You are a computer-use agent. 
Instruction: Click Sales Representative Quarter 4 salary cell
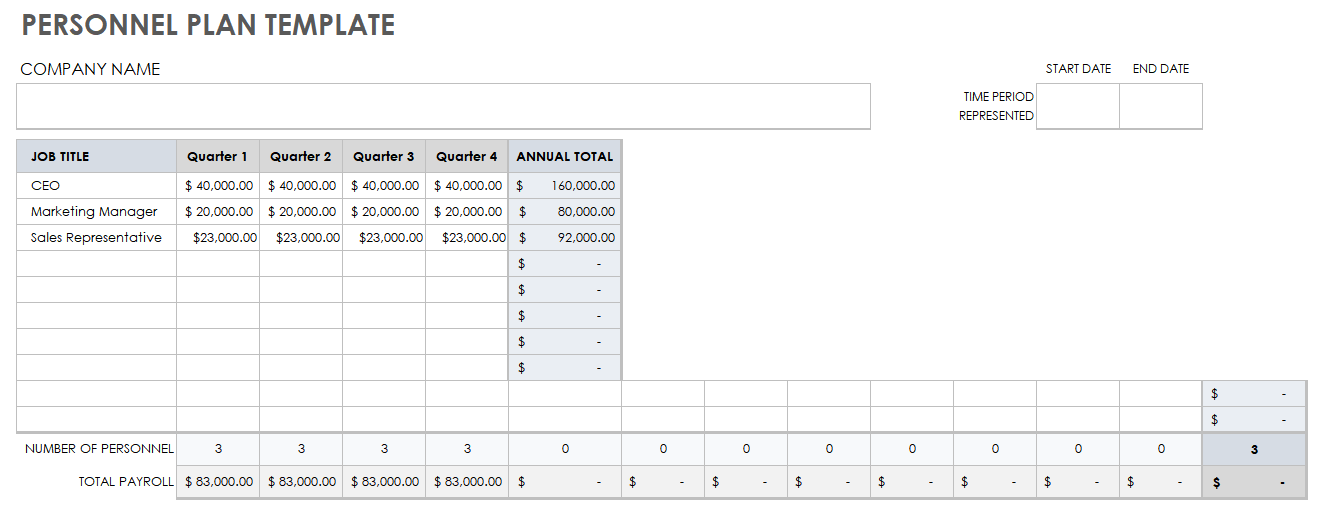pyautogui.click(x=467, y=238)
